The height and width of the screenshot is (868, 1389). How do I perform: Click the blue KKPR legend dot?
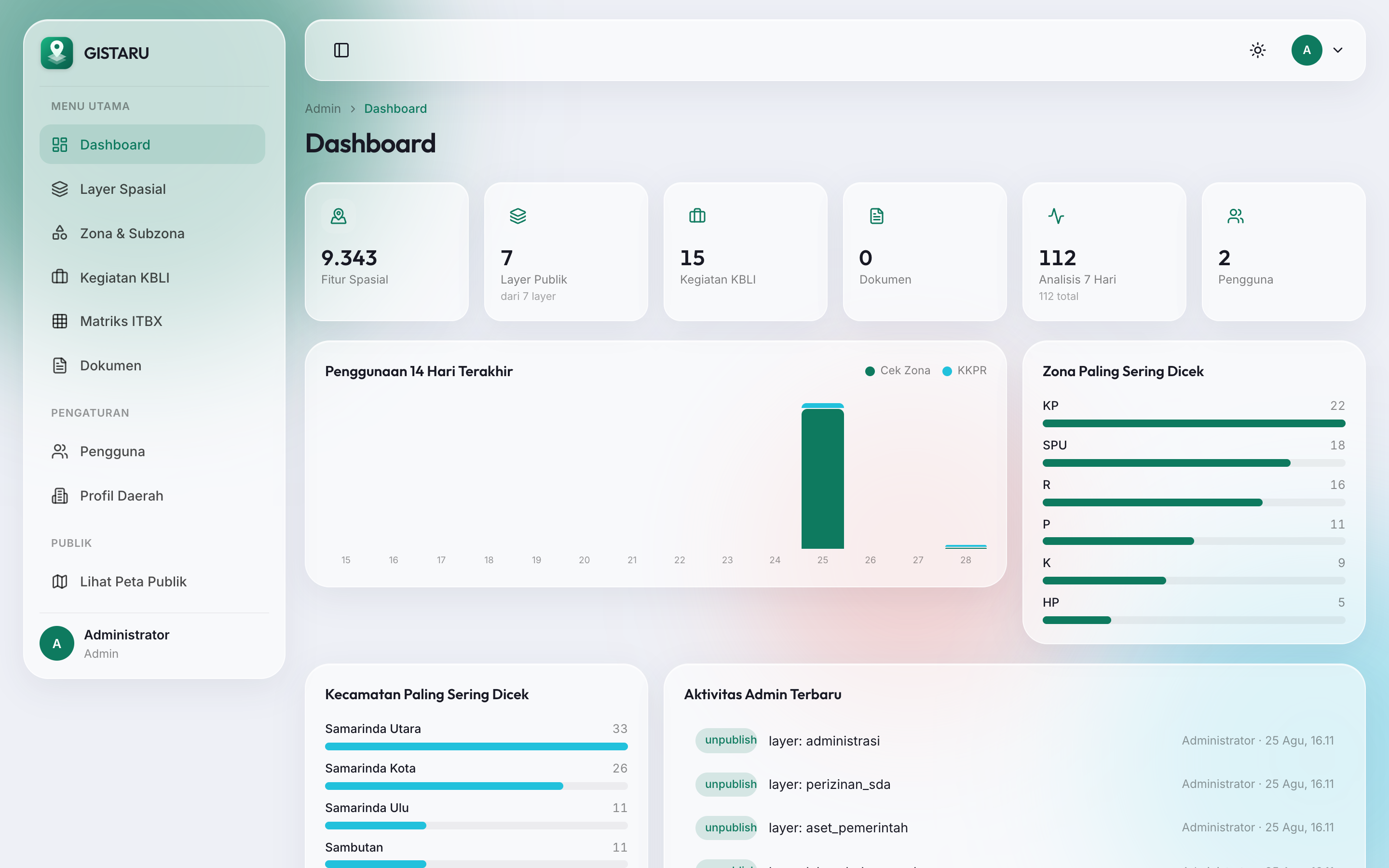(947, 371)
